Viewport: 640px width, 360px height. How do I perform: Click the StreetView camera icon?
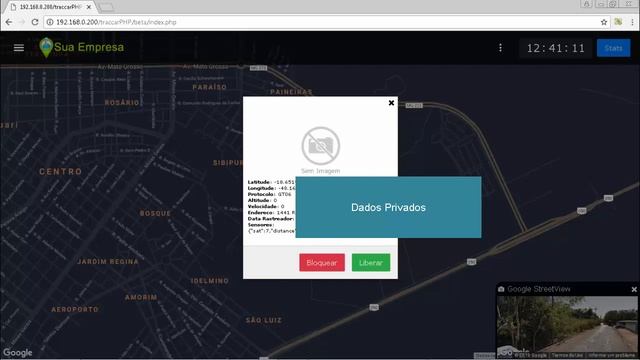tap(501, 289)
